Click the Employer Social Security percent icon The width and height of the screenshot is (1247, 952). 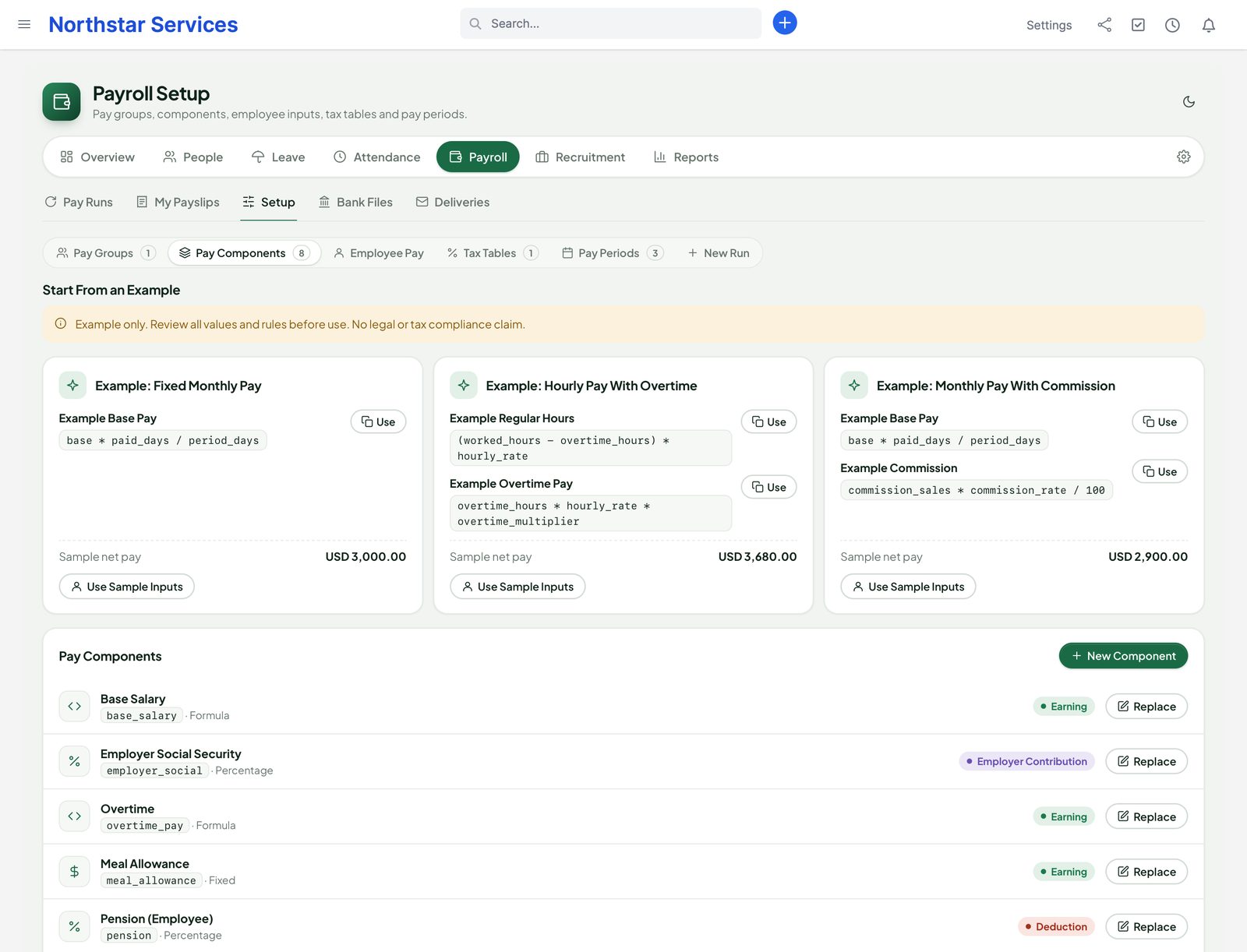click(75, 762)
